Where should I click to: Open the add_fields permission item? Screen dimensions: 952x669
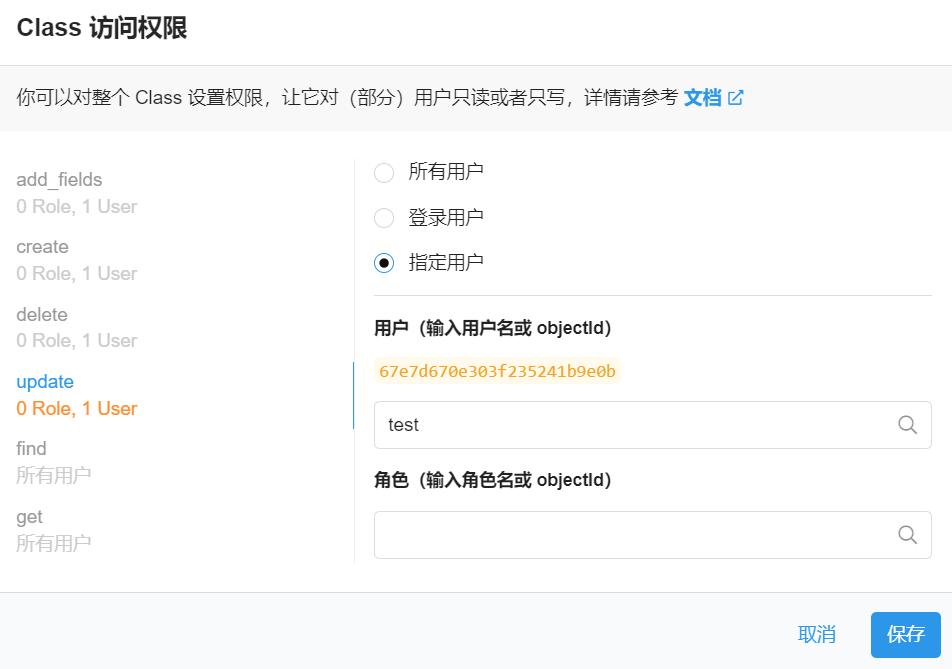coord(60,180)
